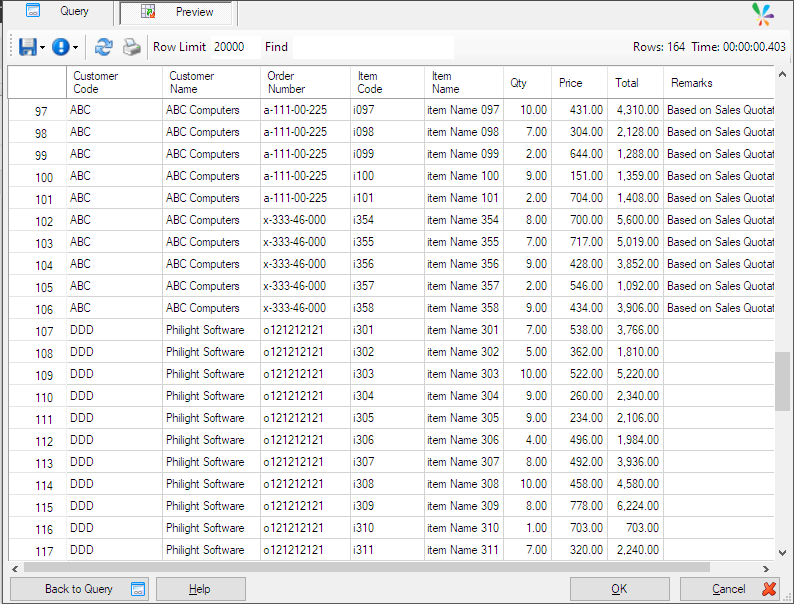Image resolution: width=794 pixels, height=604 pixels.
Task: Click customer code ABC in row 105
Action: [x=114, y=286]
